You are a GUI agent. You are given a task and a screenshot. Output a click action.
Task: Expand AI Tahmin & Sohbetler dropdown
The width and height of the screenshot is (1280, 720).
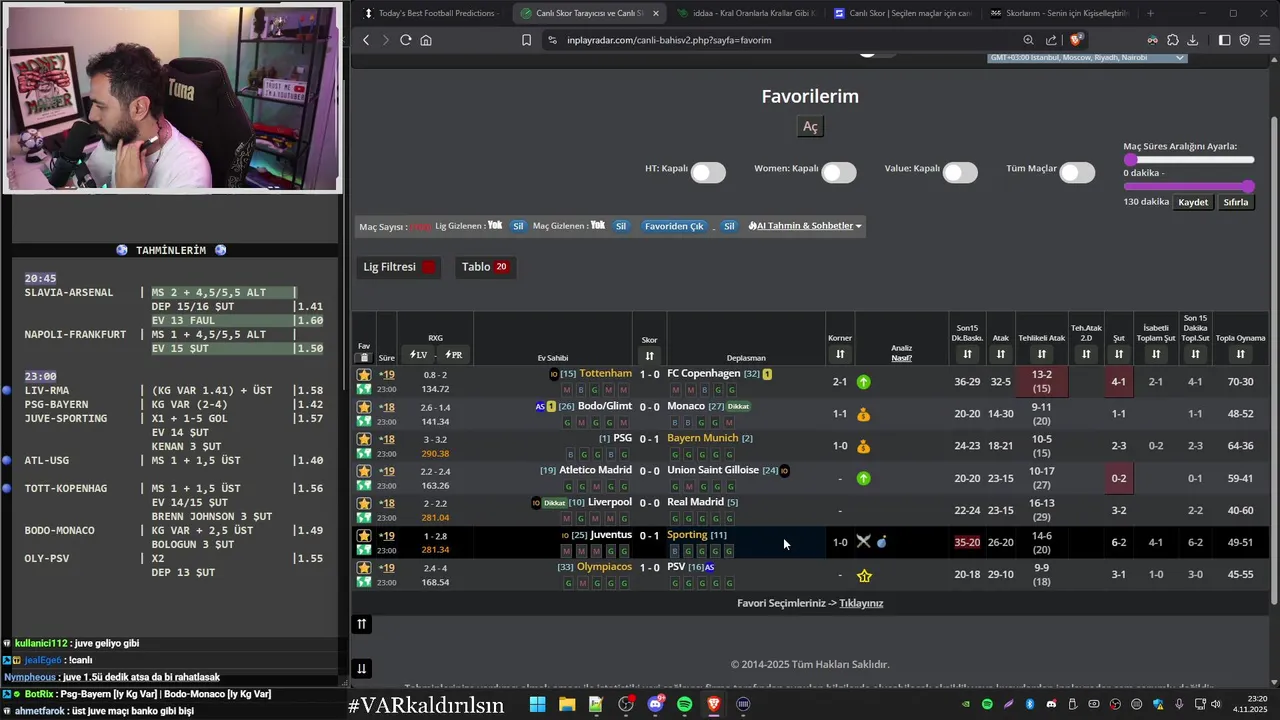click(805, 226)
